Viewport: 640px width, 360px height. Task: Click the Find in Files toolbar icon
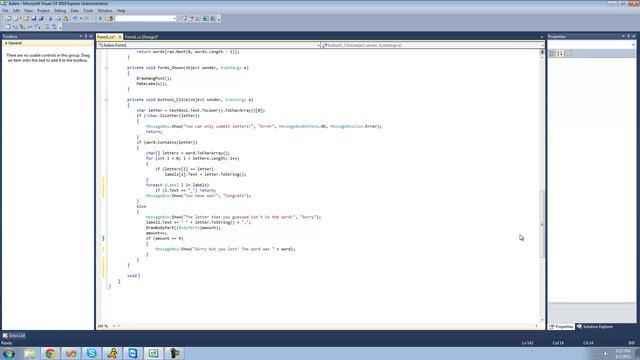pos(110,18)
